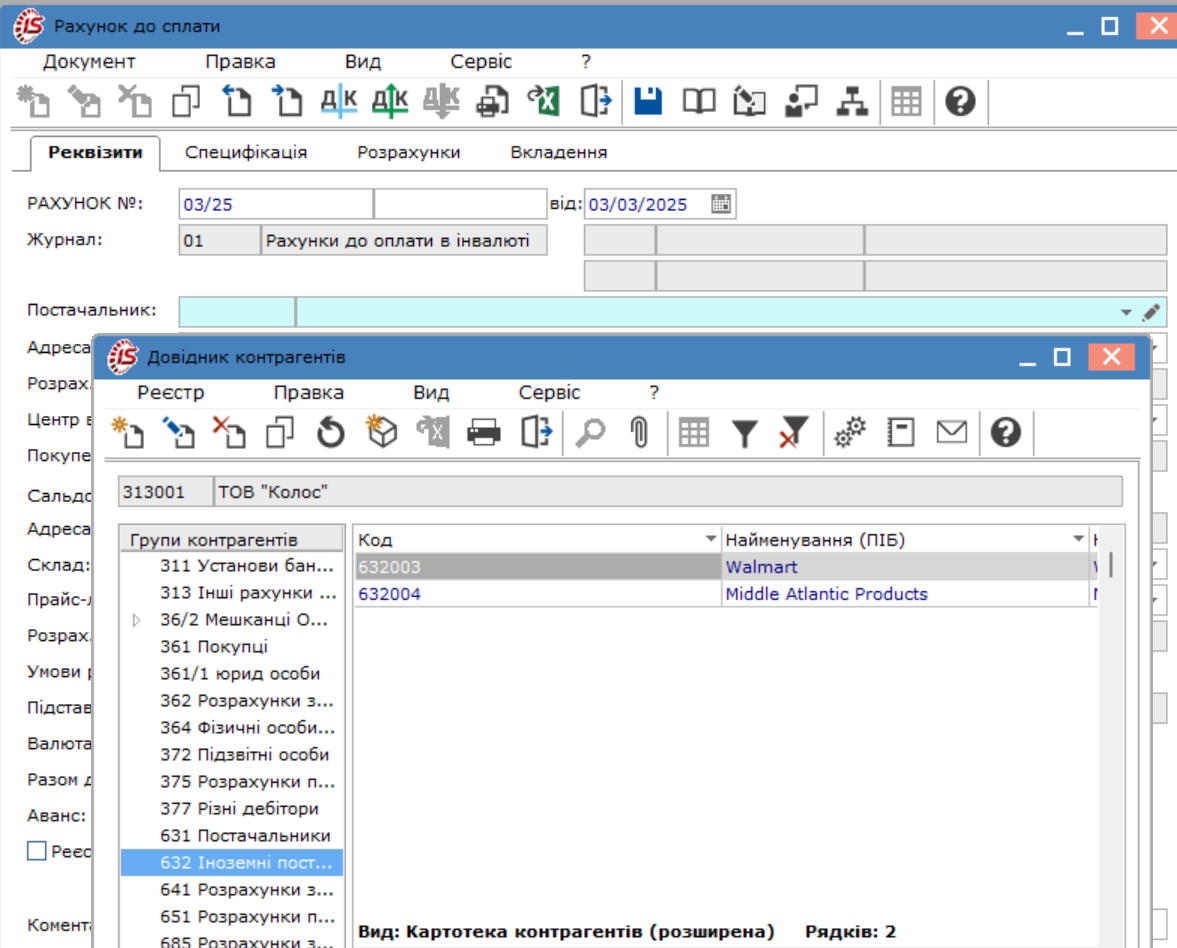The width and height of the screenshot is (1177, 948).
Task: Click the РАХУНОК № field with 03/25
Action: [x=275, y=204]
